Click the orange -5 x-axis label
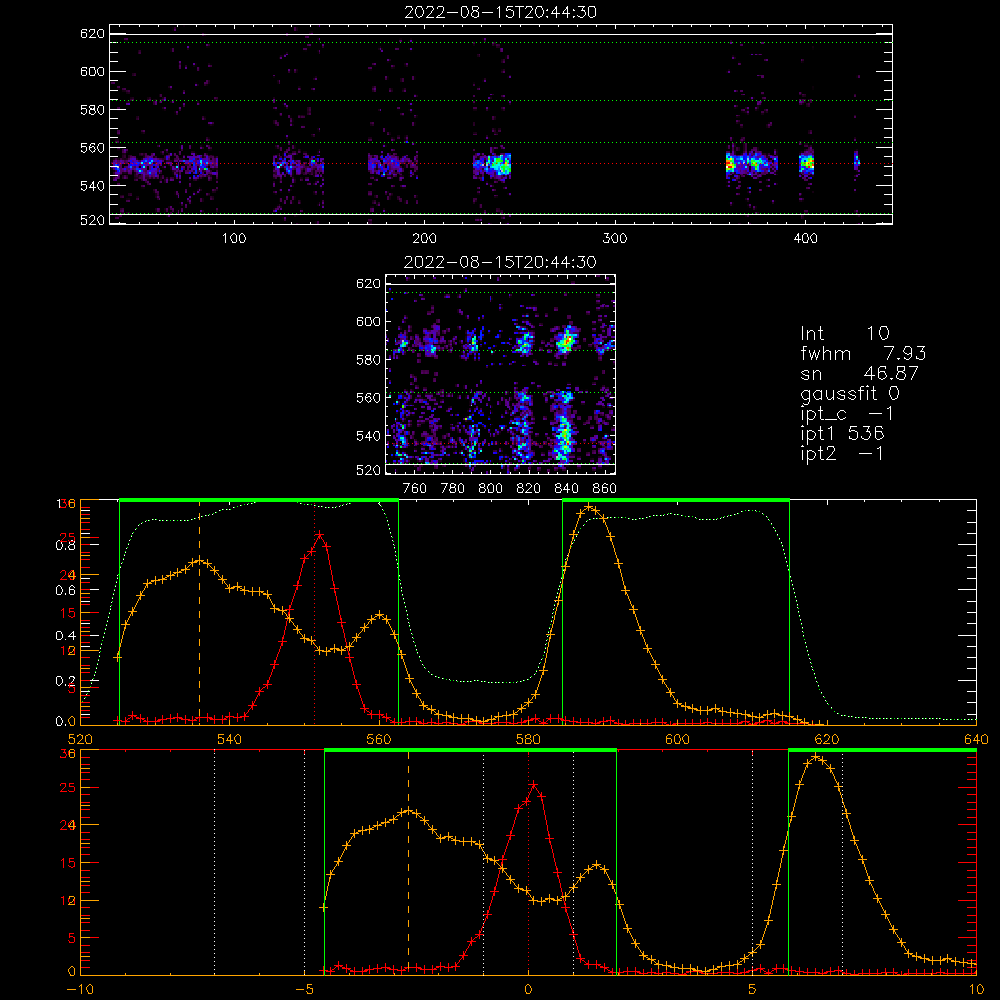This screenshot has height=1000, width=1000. (304, 990)
